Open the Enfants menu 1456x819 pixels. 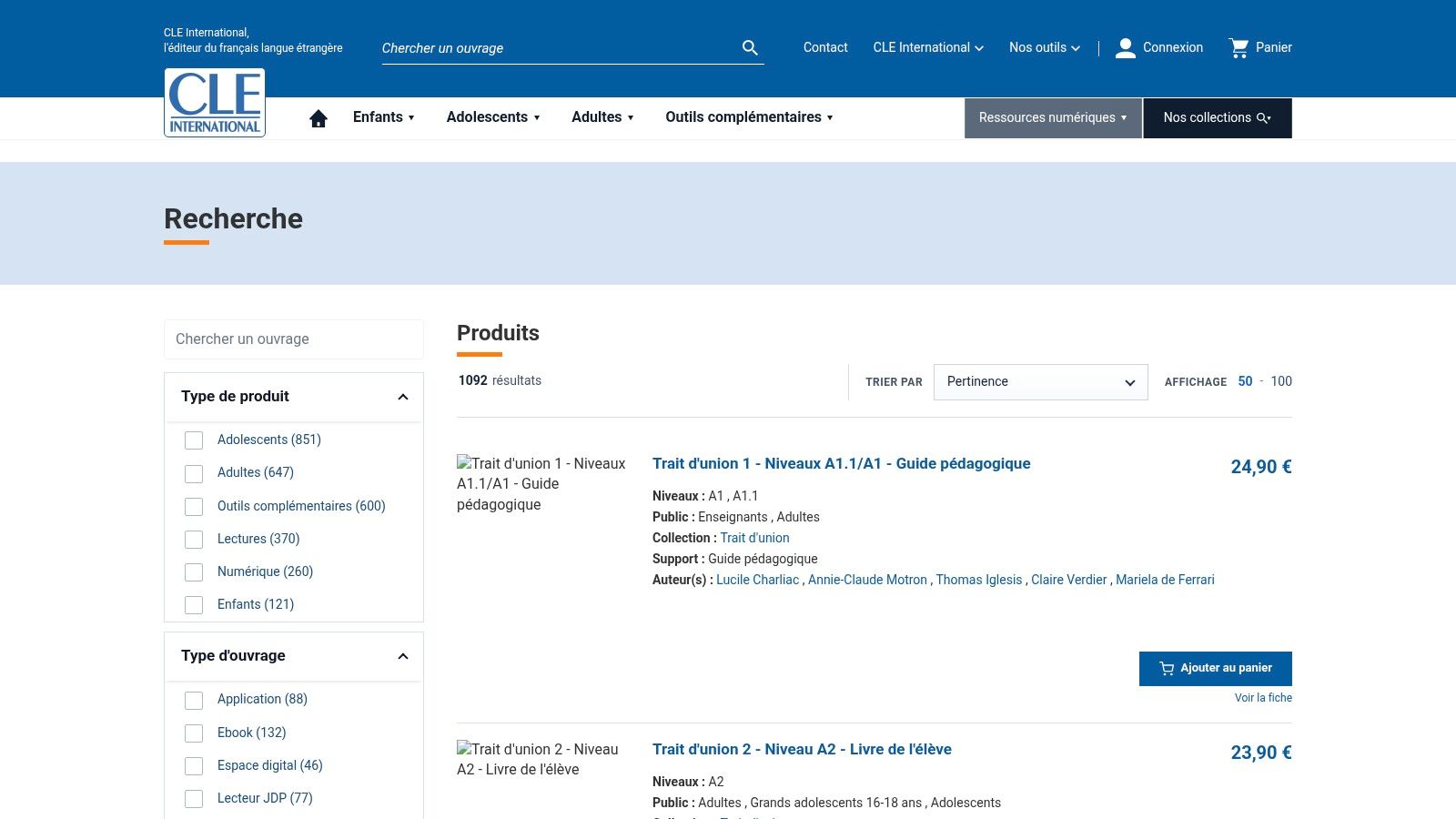[384, 117]
